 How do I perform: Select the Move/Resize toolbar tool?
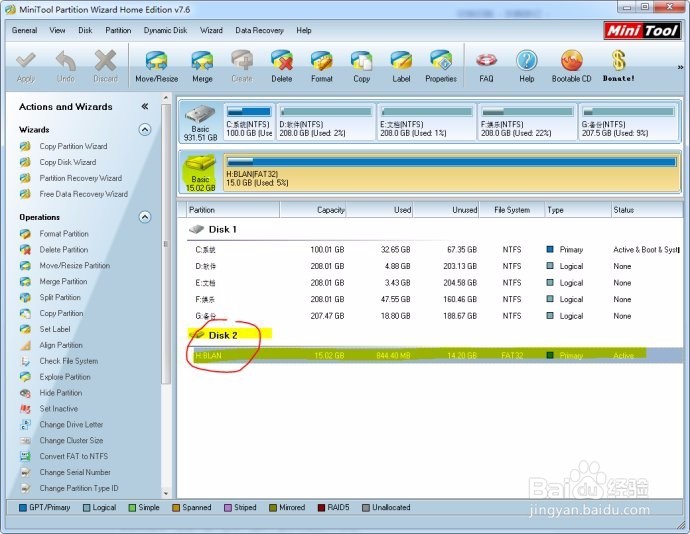pyautogui.click(x=157, y=66)
